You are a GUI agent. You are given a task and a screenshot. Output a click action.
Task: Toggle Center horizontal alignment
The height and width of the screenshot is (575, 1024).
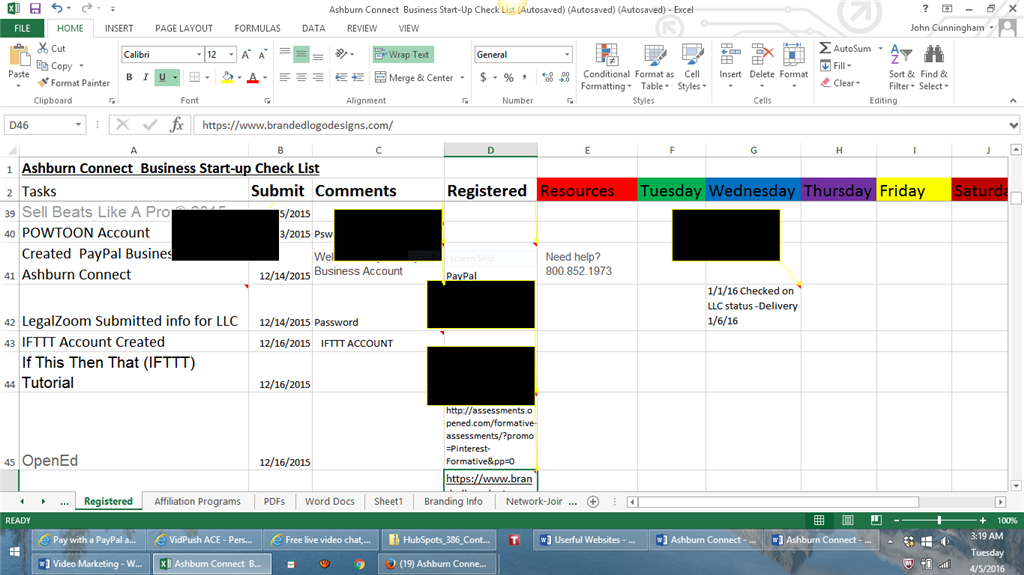click(x=301, y=77)
